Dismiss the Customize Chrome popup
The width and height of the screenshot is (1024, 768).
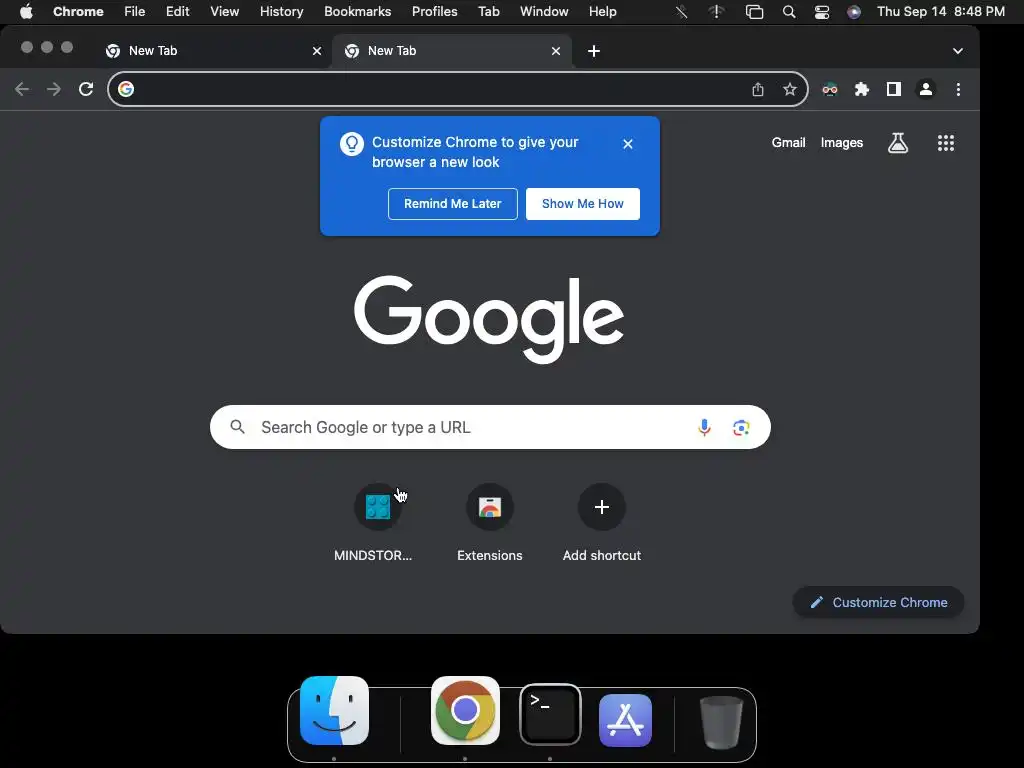click(x=628, y=144)
